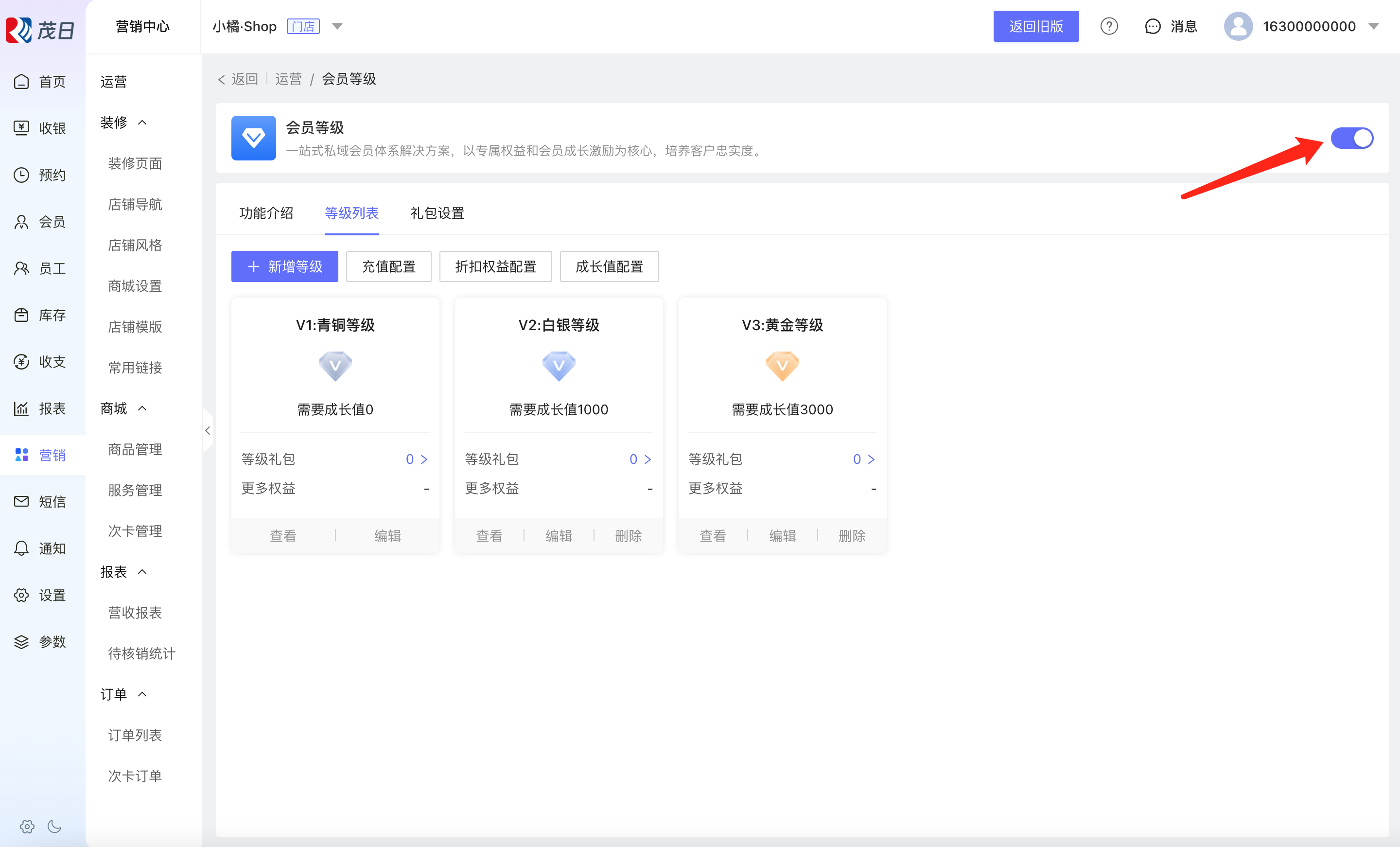Click the 新增等级 button
This screenshot has height=847, width=1400.
284,266
